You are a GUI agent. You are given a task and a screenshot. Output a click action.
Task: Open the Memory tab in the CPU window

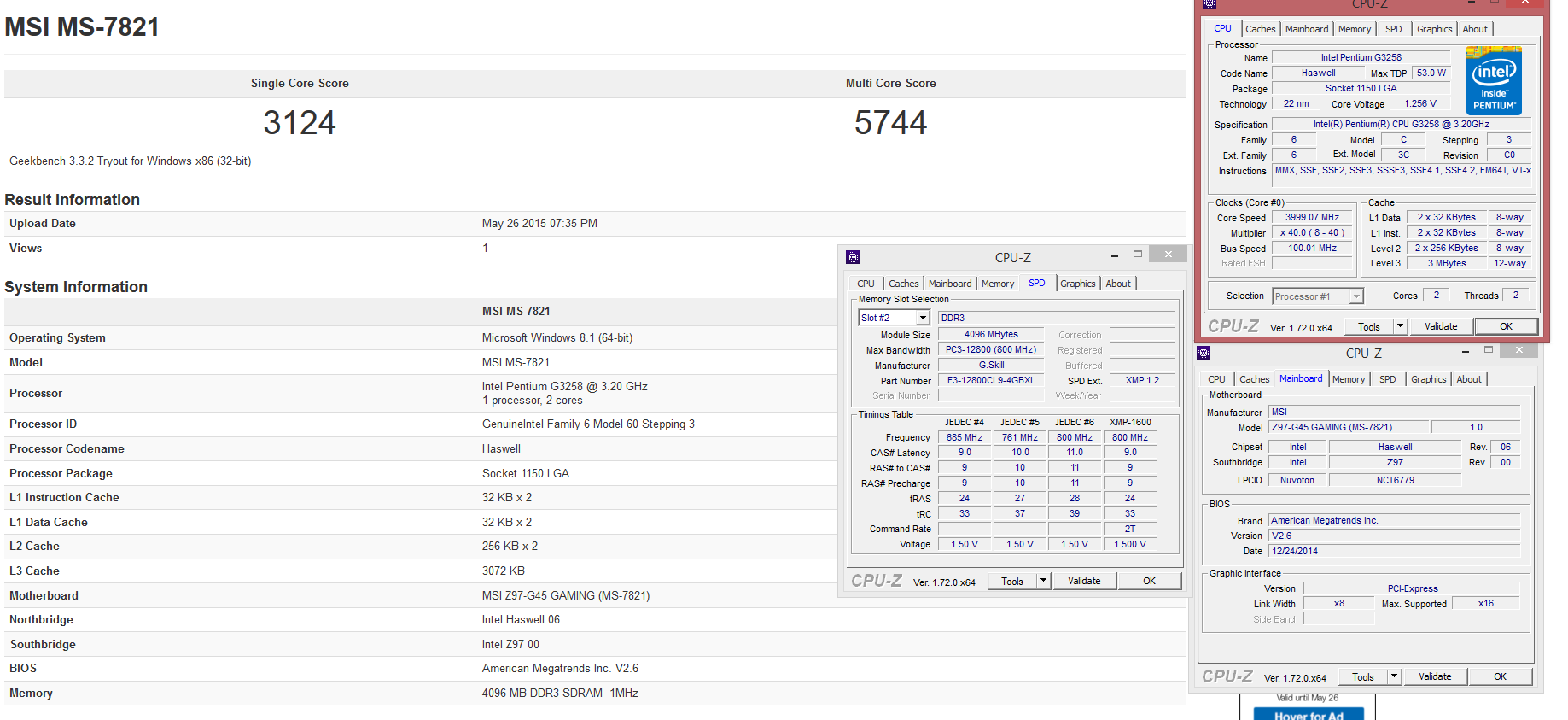(x=1355, y=29)
